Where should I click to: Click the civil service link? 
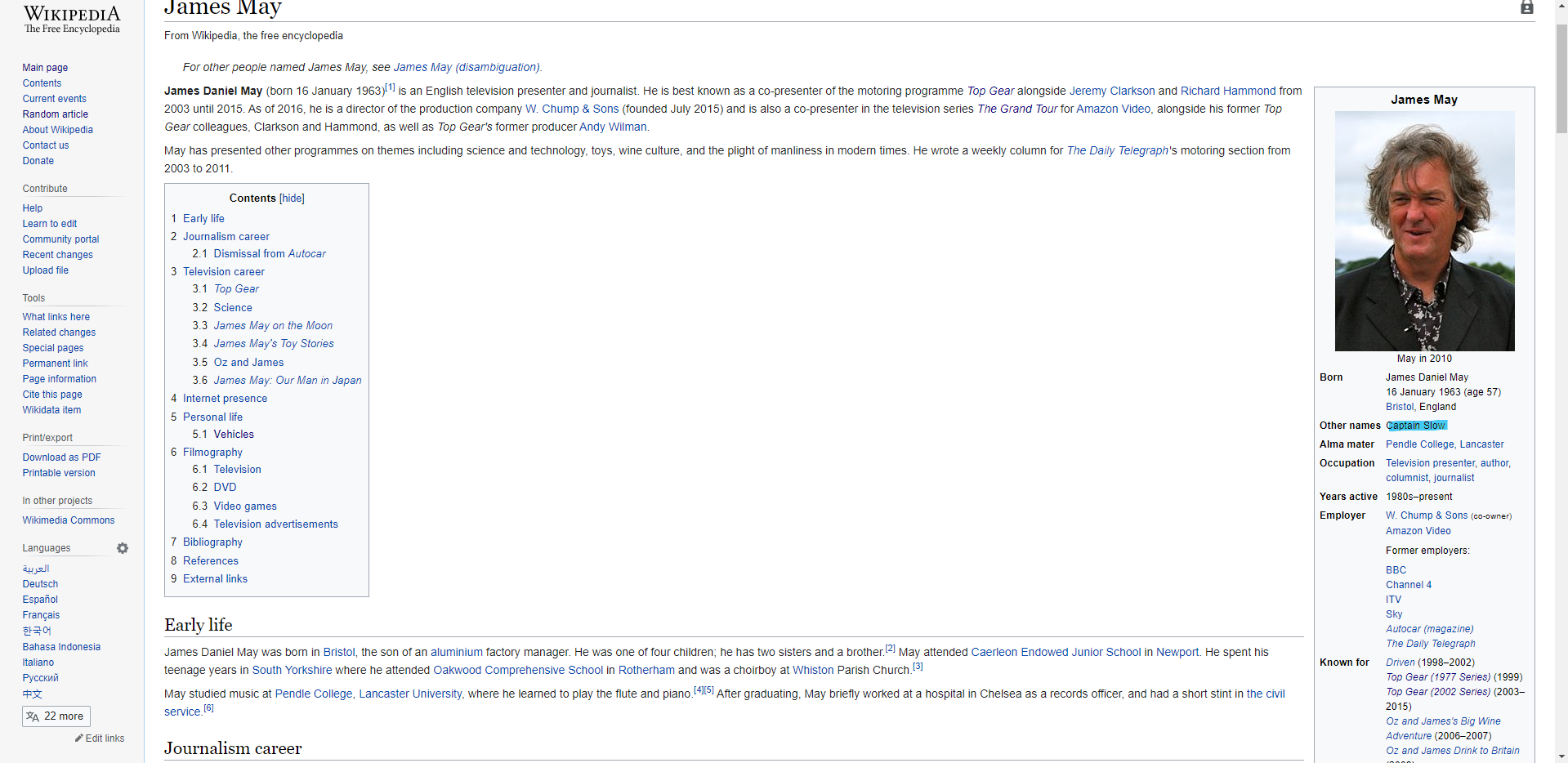pyautogui.click(x=1266, y=694)
